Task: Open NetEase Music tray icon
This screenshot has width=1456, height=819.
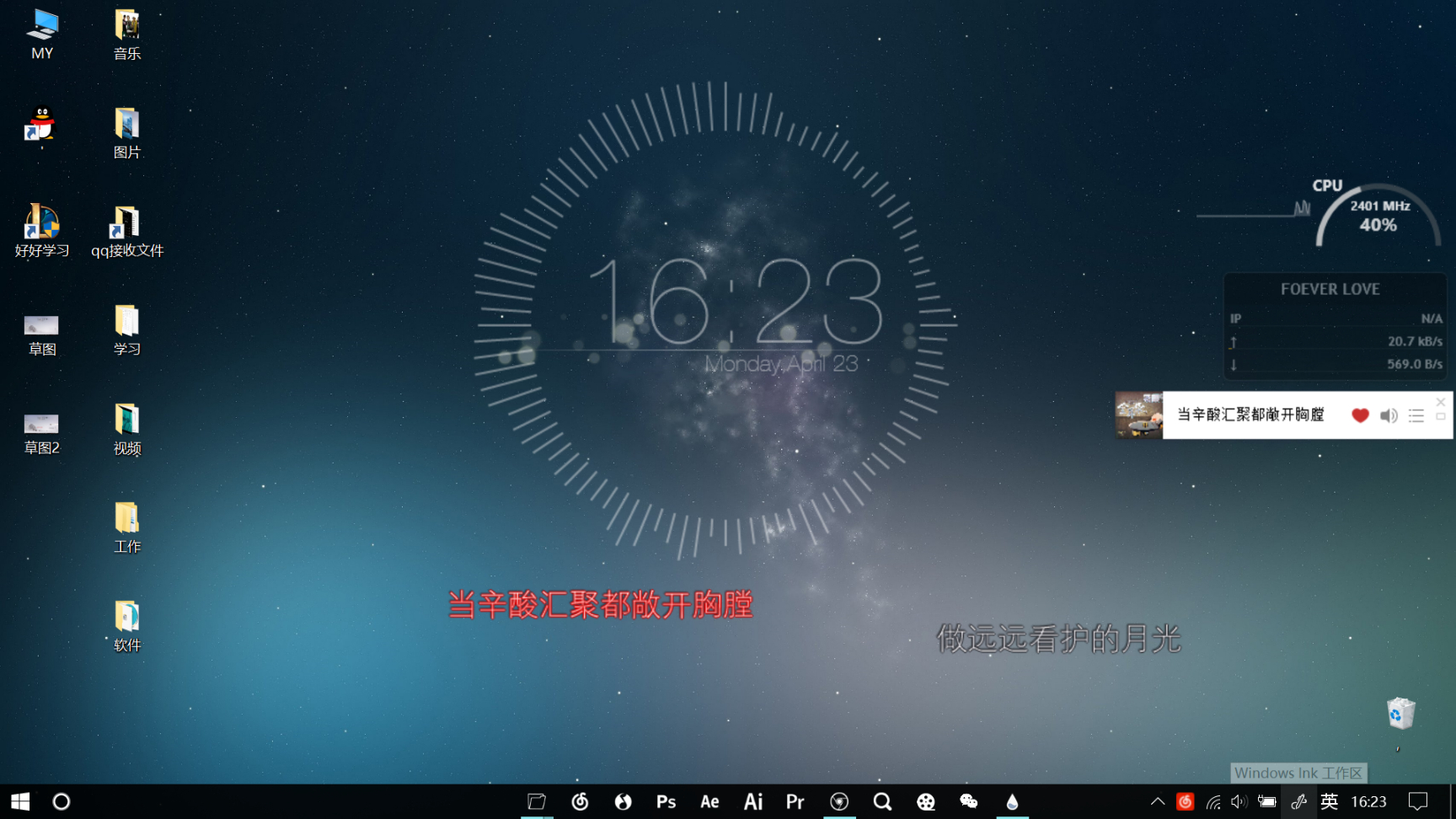Action: tap(1186, 801)
